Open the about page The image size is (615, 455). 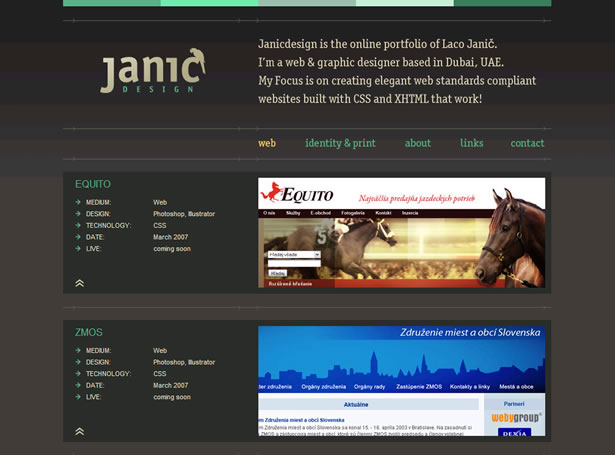pos(418,143)
